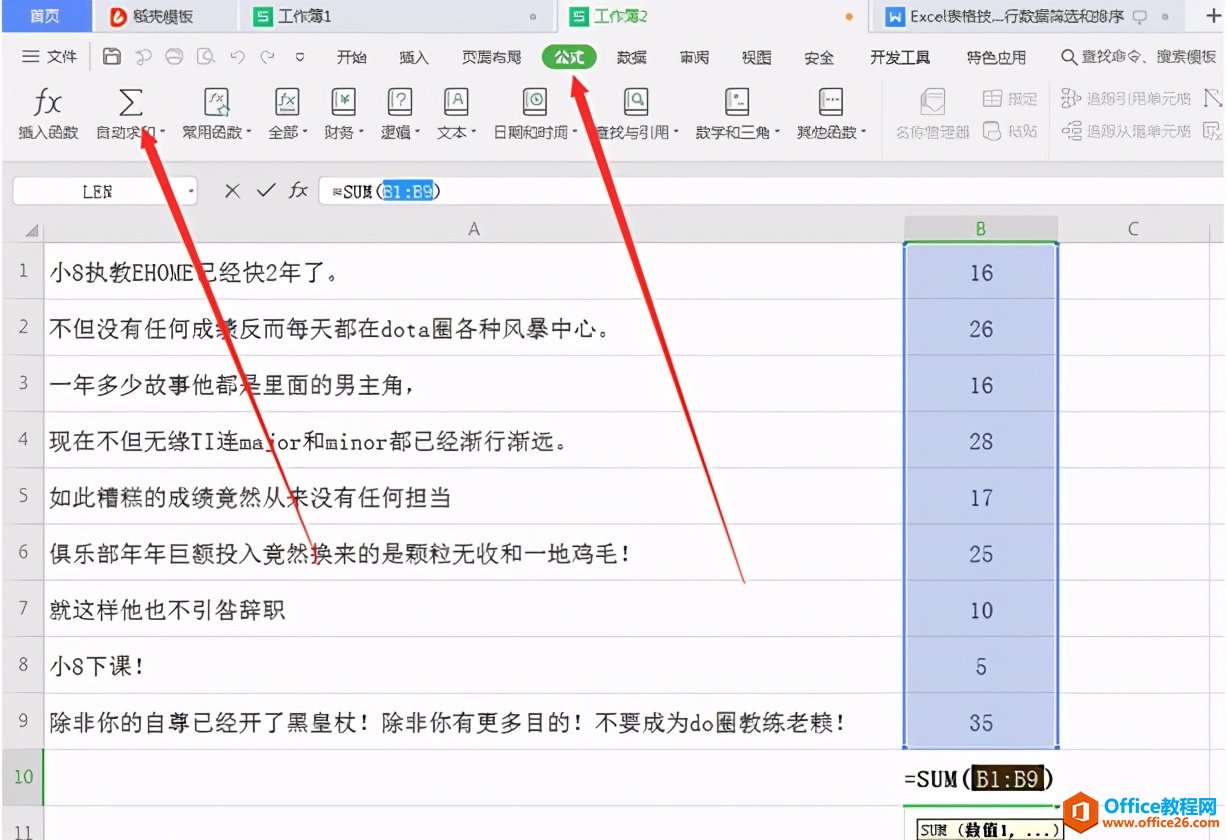
Task: Click the Insert Function (插入函数) fx icon
Action: pos(47,102)
